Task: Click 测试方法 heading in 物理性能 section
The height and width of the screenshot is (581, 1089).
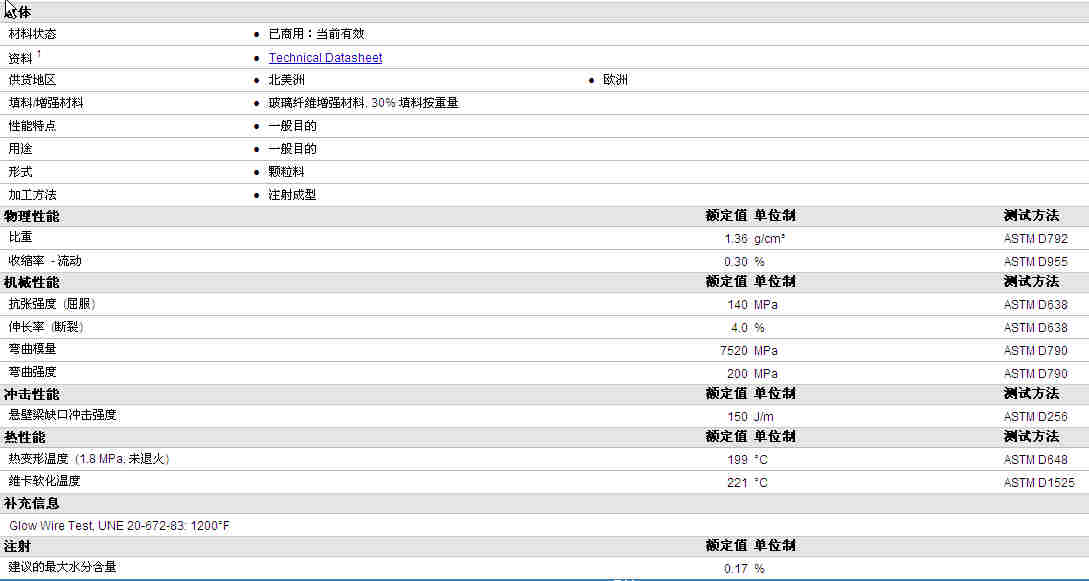Action: coord(1031,216)
